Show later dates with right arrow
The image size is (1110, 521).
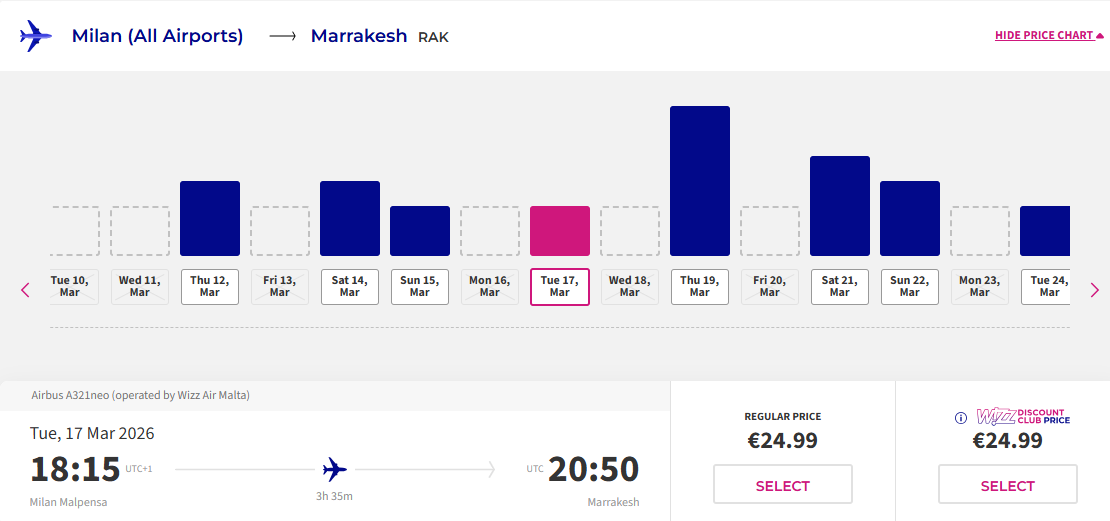coord(1095,290)
